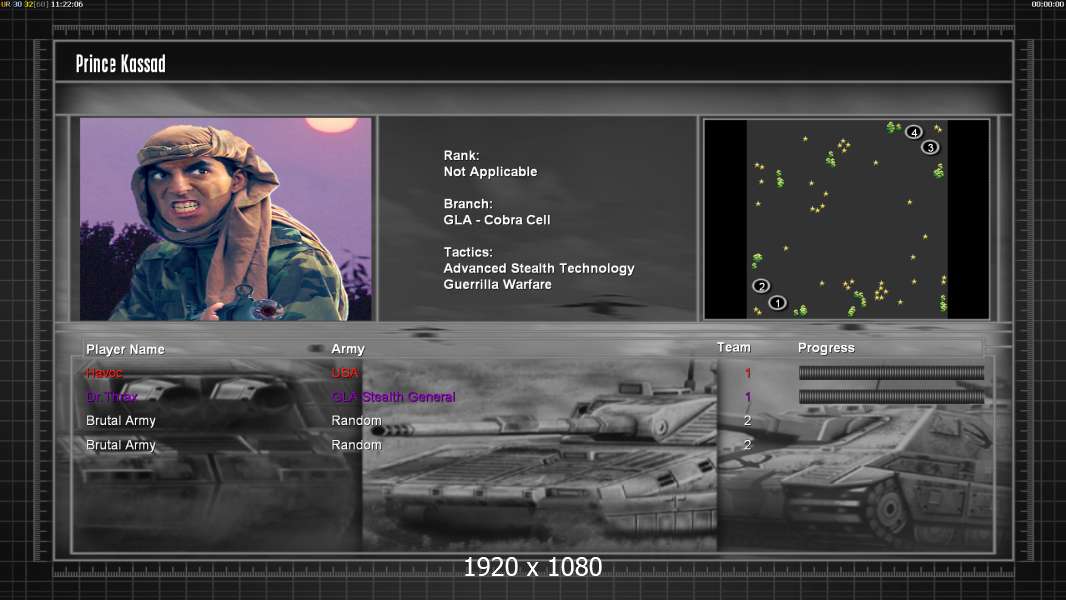Click the player name Havoc

[x=104, y=373]
